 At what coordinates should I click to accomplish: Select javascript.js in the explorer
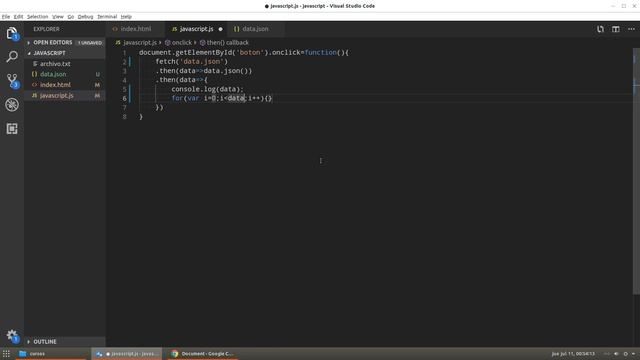pos(64,96)
